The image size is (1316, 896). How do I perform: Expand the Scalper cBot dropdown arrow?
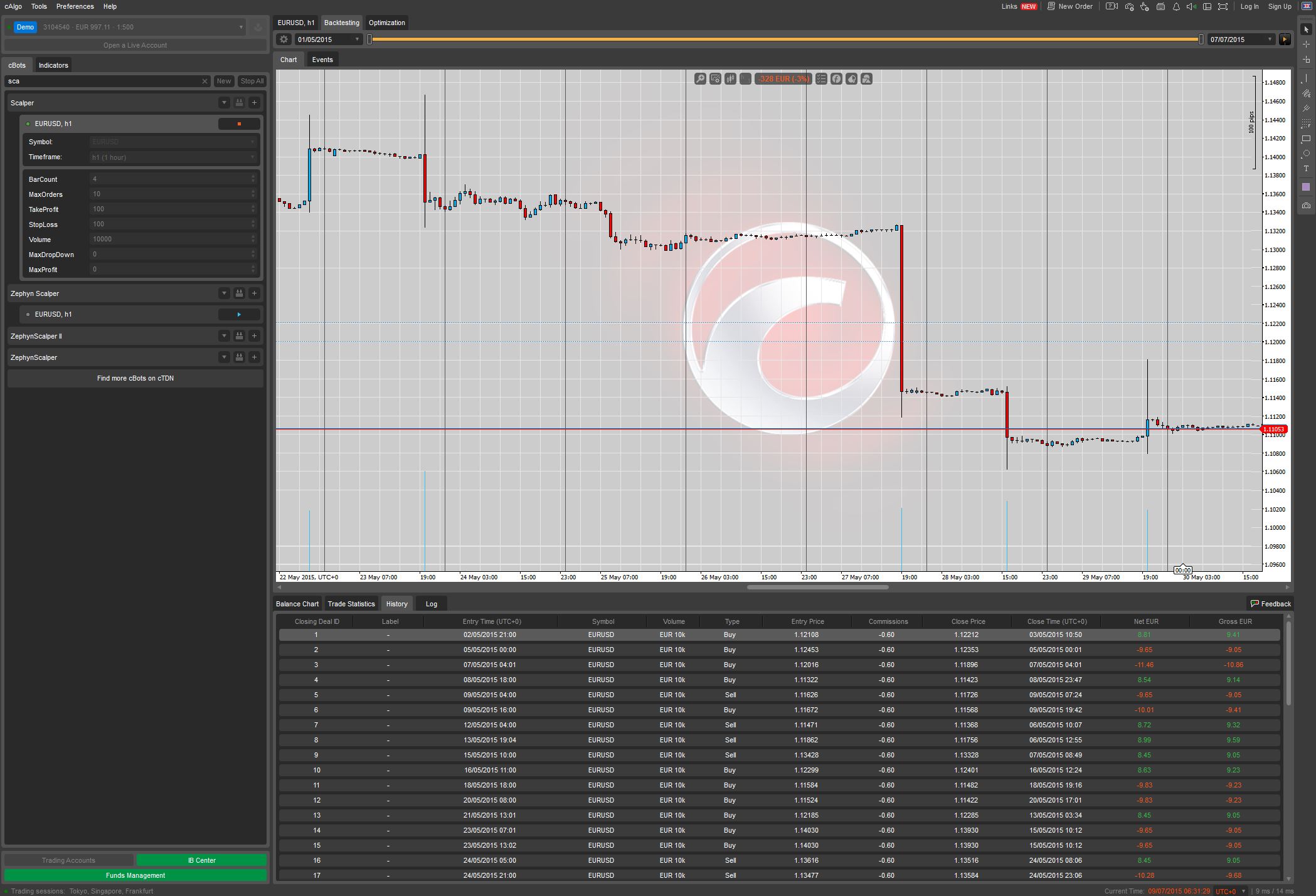click(x=224, y=103)
